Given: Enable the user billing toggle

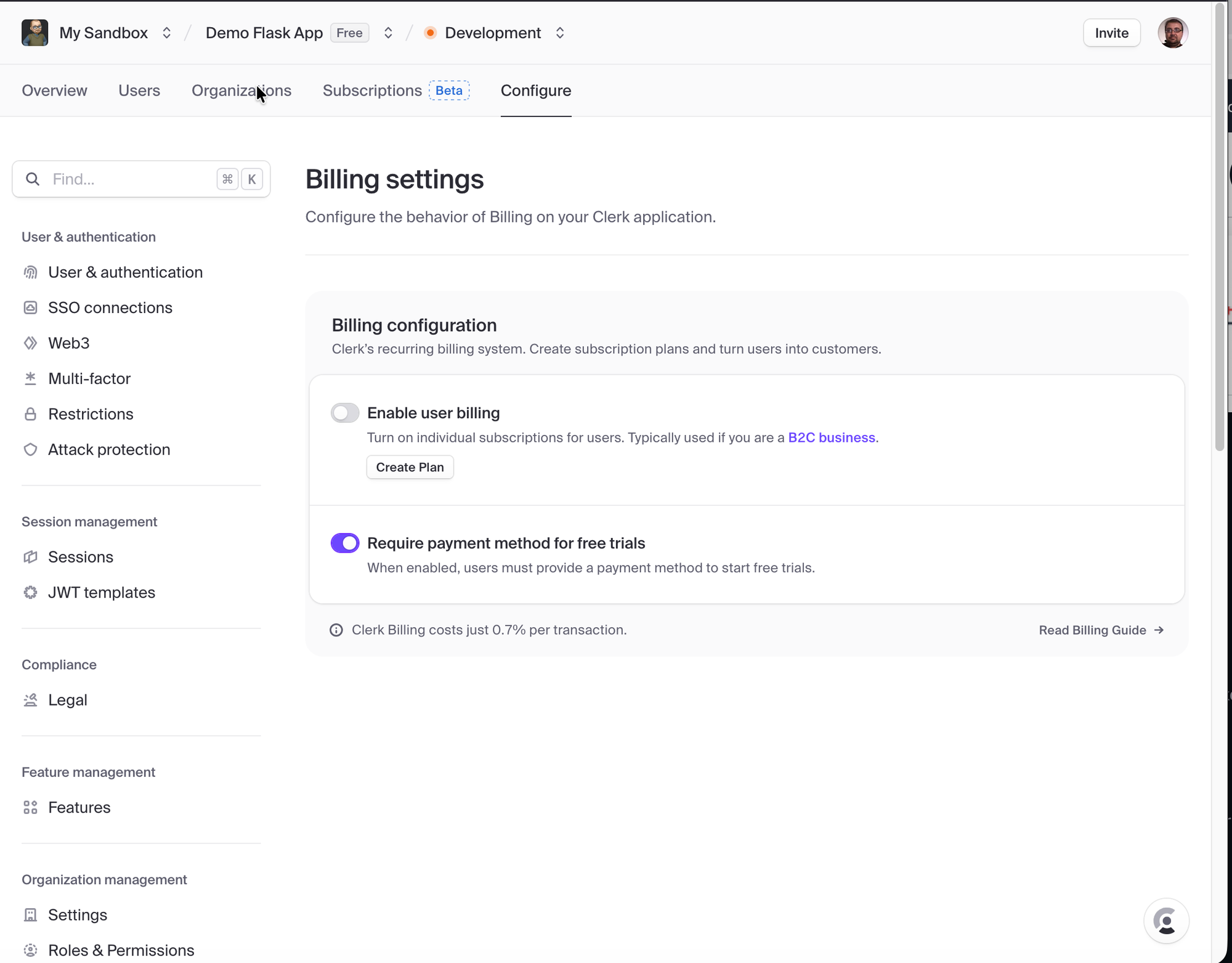Looking at the screenshot, I should [345, 413].
